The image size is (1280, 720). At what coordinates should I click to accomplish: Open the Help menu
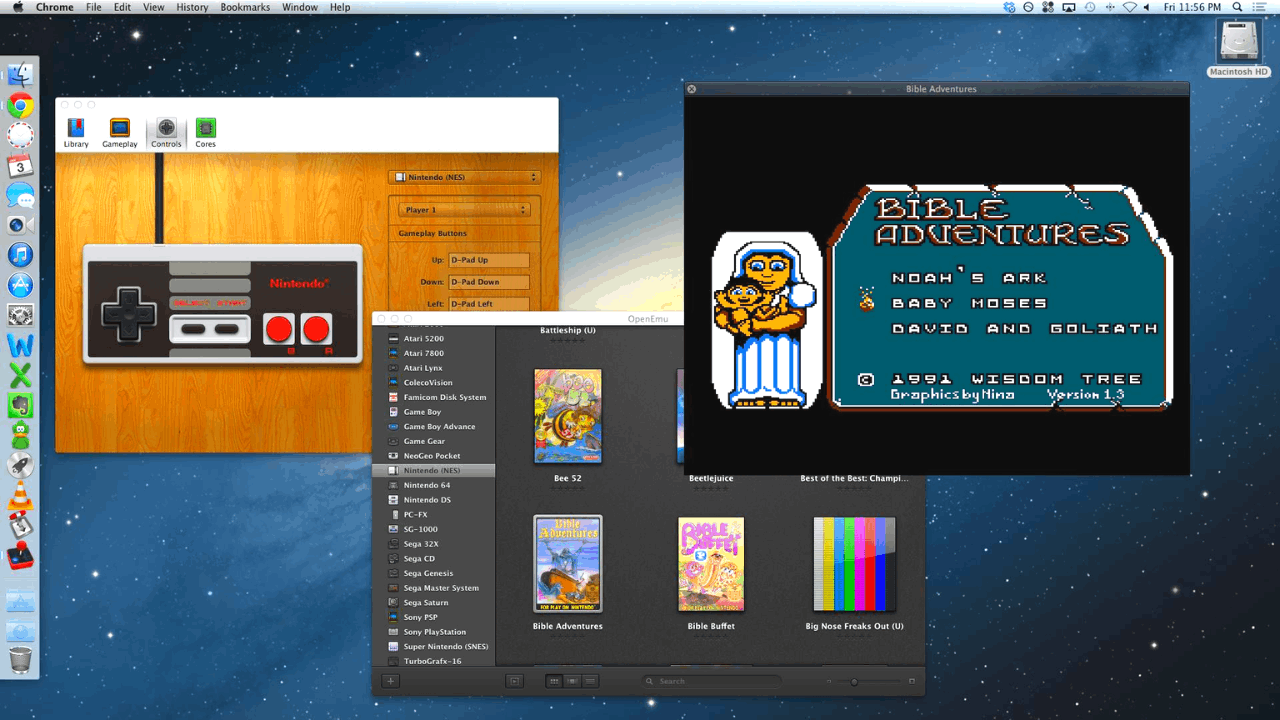340,7
